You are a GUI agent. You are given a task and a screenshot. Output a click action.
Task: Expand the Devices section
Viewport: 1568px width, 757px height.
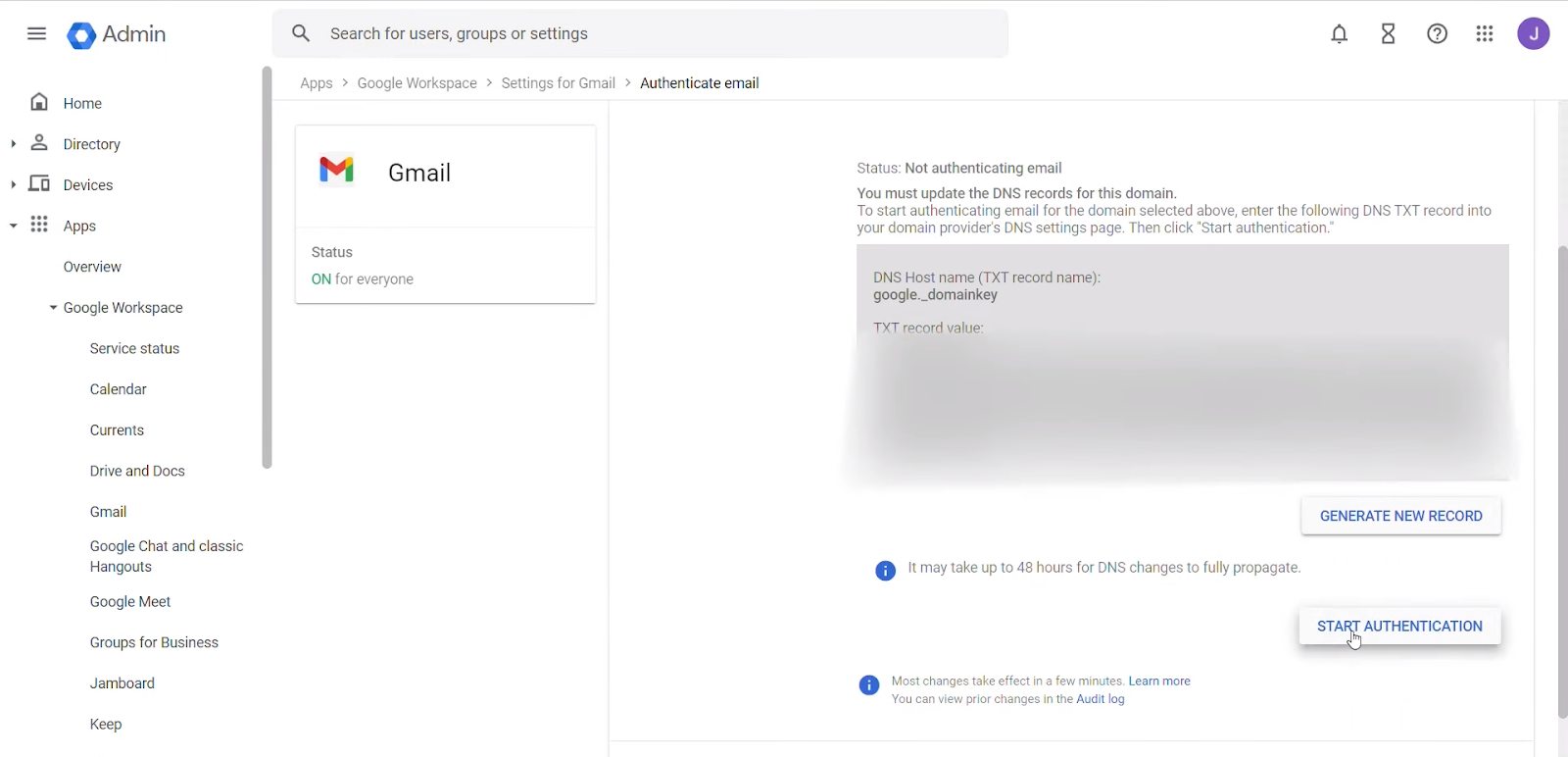pos(13,185)
